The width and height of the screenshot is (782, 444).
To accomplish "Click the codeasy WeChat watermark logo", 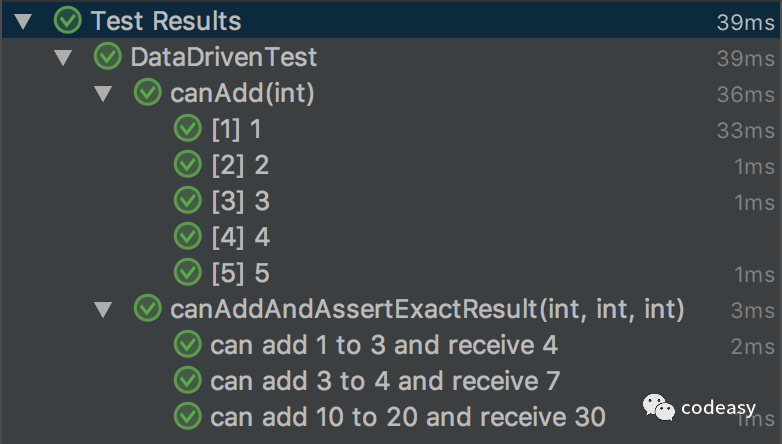I will tap(659, 407).
